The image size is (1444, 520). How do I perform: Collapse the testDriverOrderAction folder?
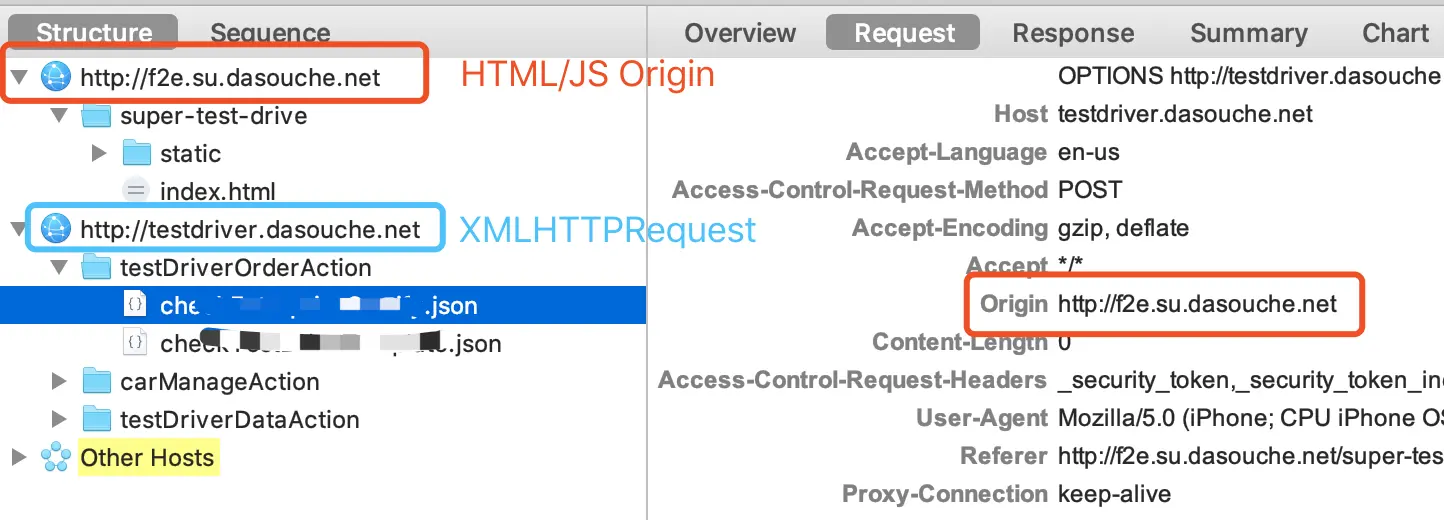coord(59,268)
